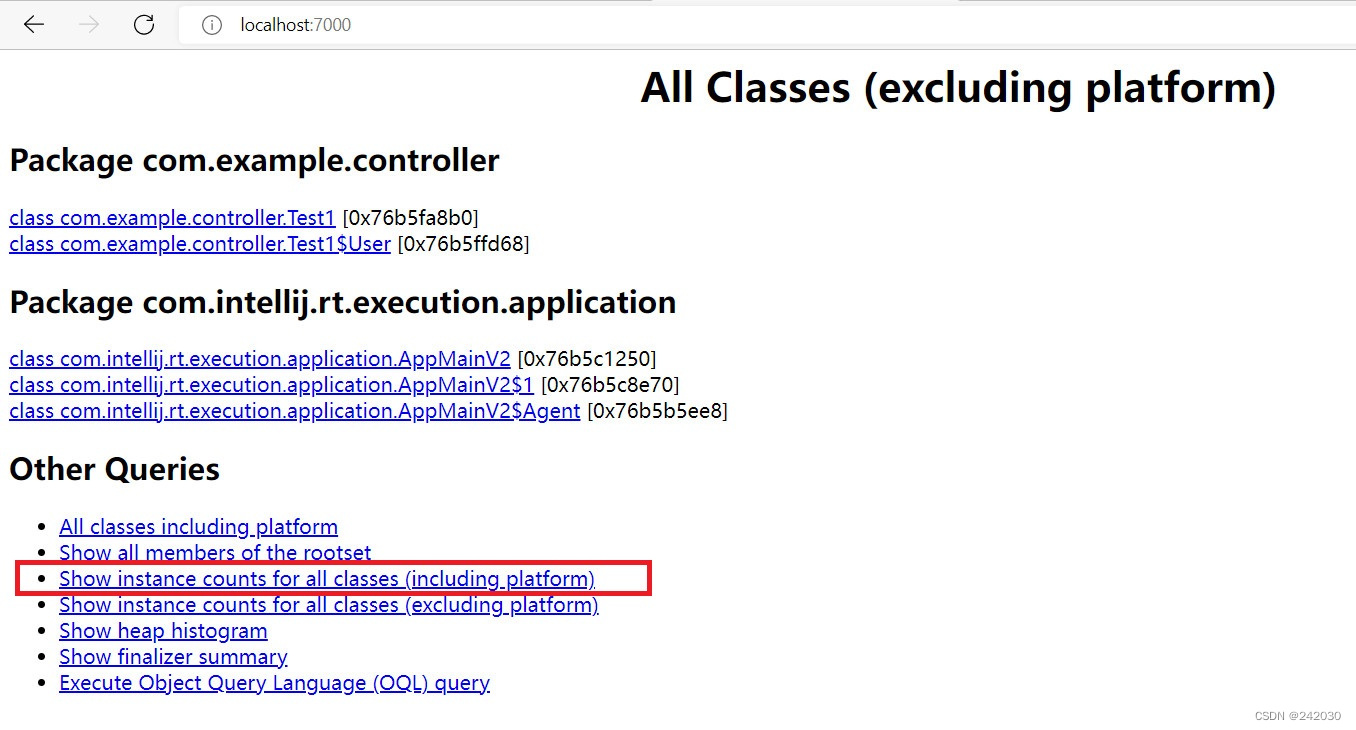Open the AppMainV2$Agent class link
The image size is (1356, 730).
[295, 411]
